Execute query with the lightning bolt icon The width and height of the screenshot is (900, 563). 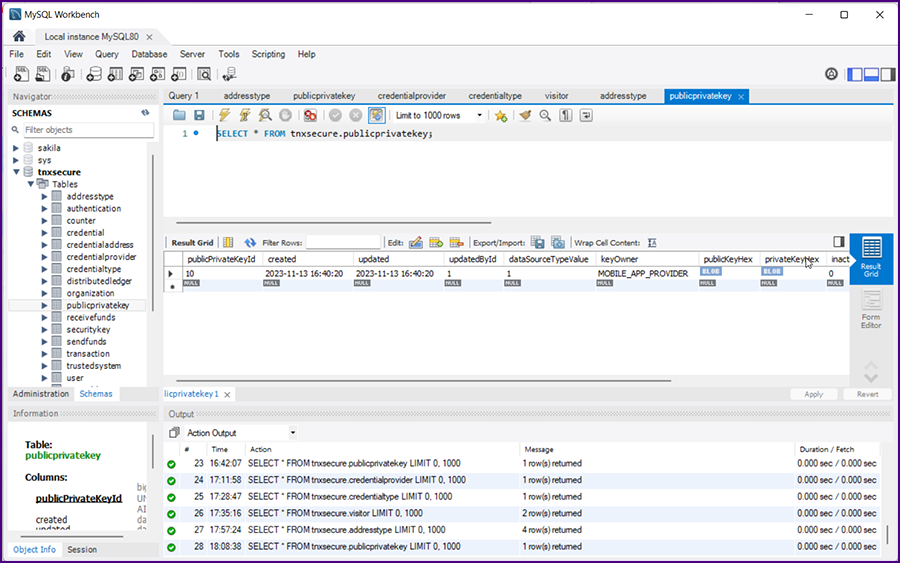224,115
